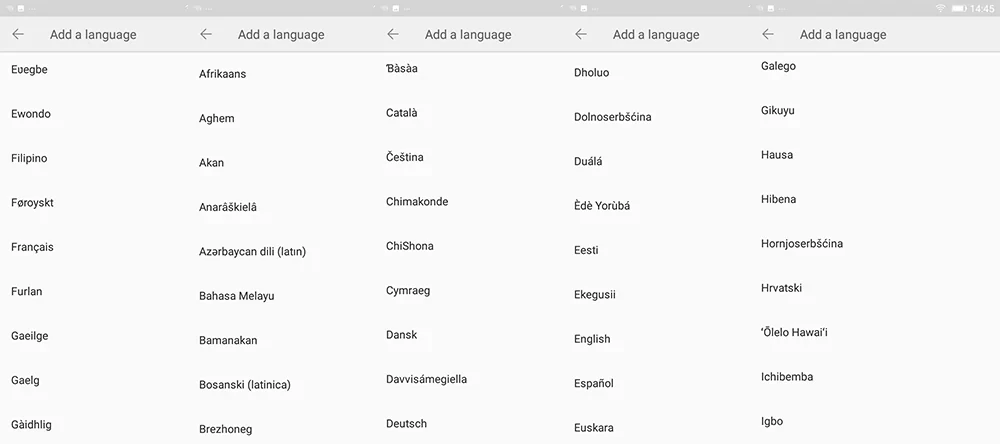Choose Deutsch language
Viewport: 1000px width, 444px height.
click(407, 423)
